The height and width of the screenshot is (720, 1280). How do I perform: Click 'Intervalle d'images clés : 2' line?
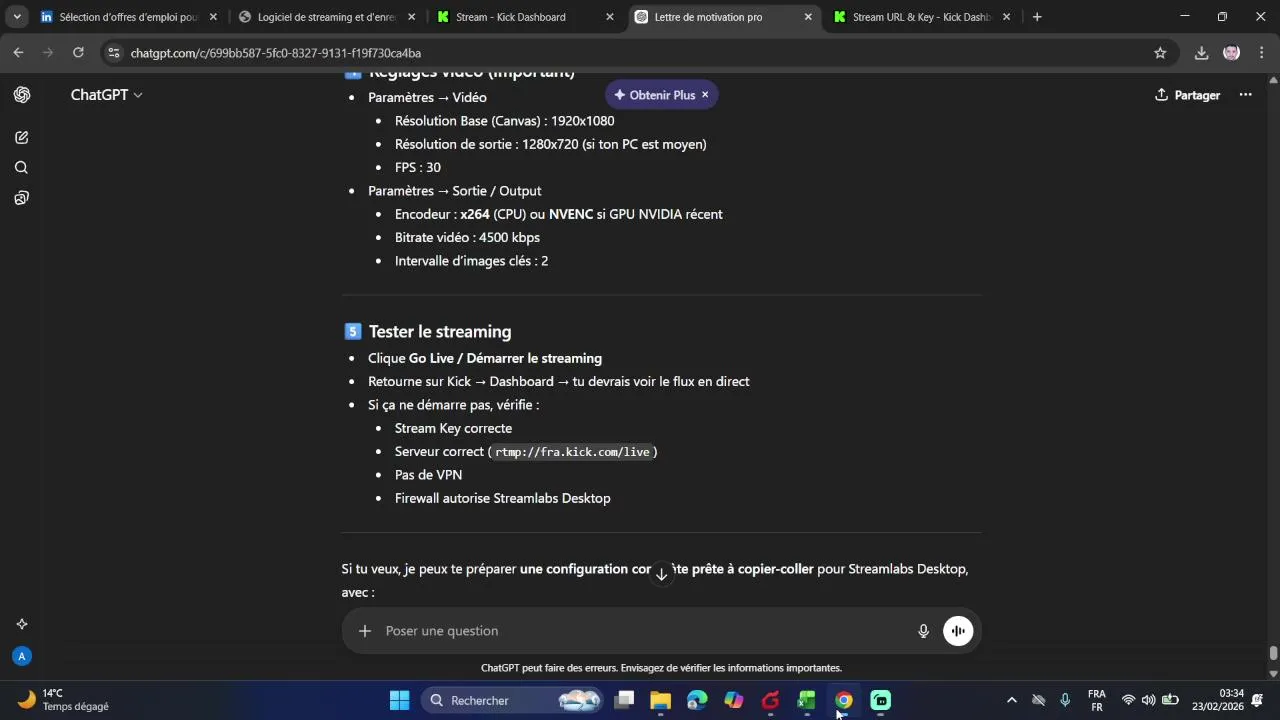tap(471, 261)
